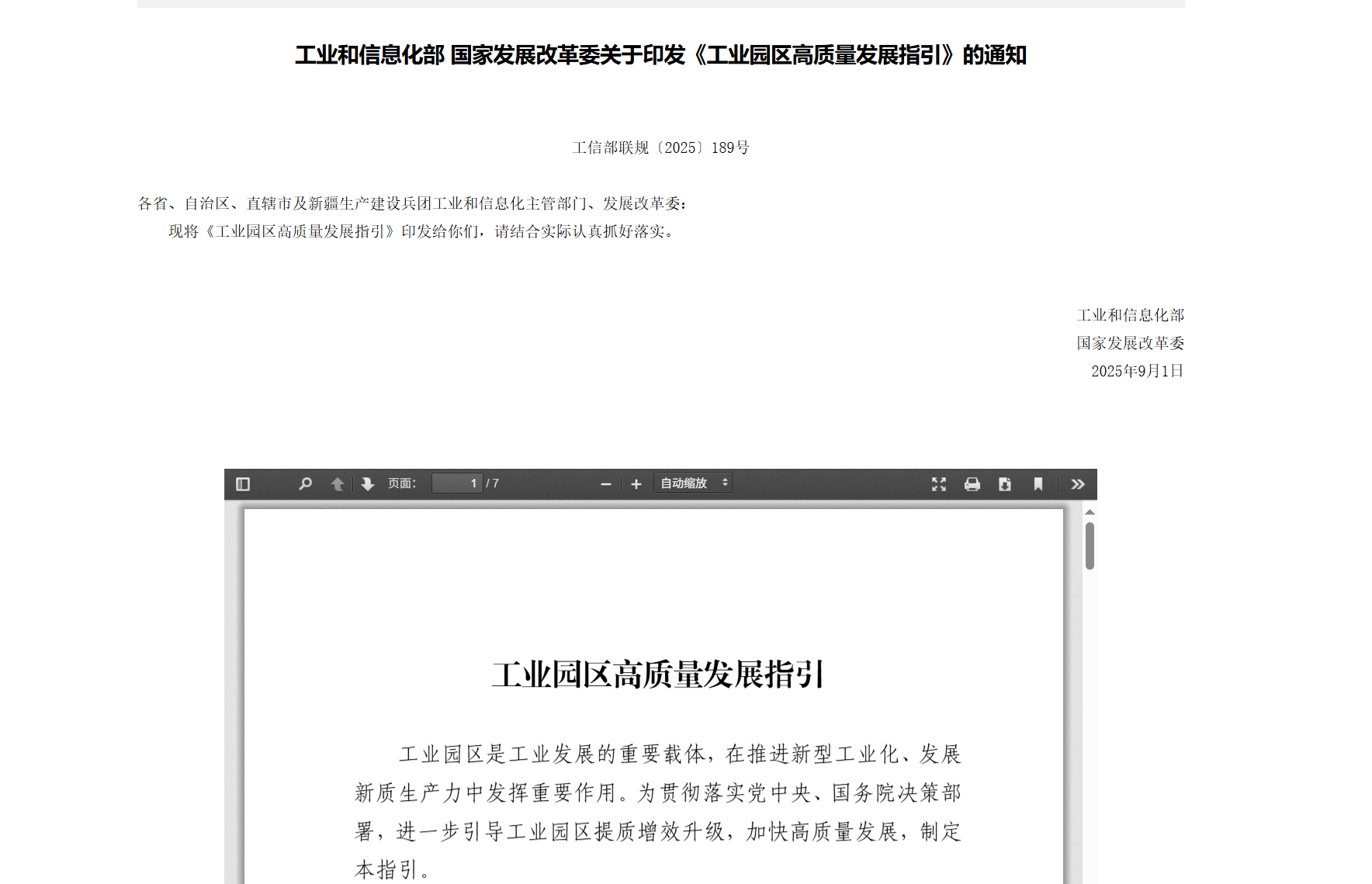Click the current view bookmark icon

click(1038, 484)
